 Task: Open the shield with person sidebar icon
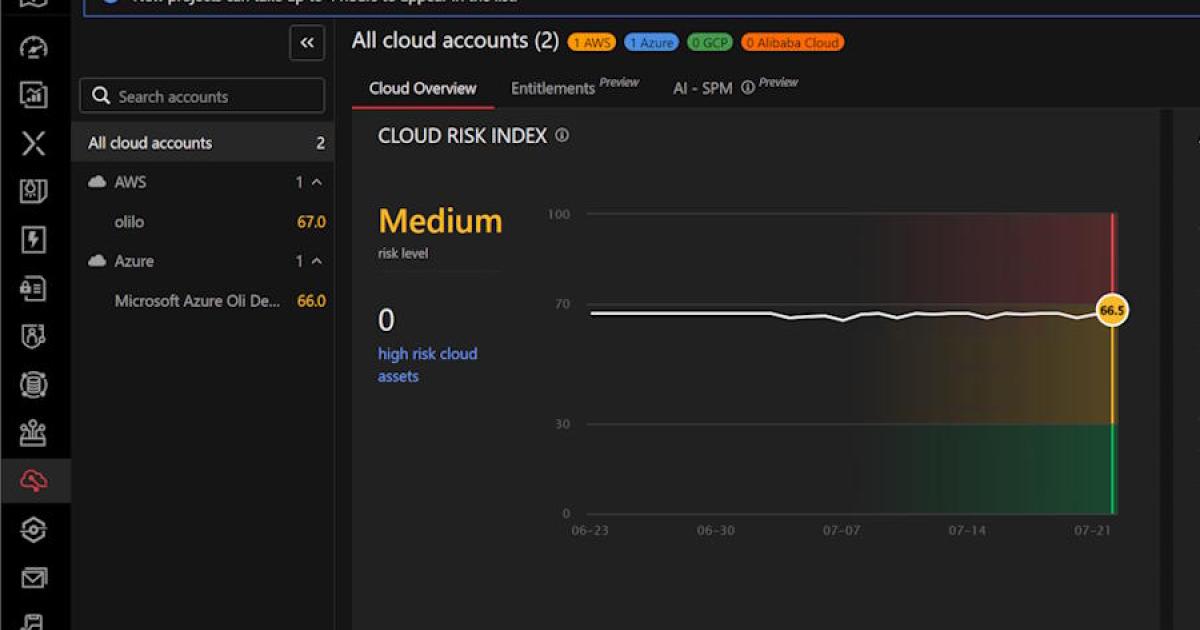pos(34,337)
